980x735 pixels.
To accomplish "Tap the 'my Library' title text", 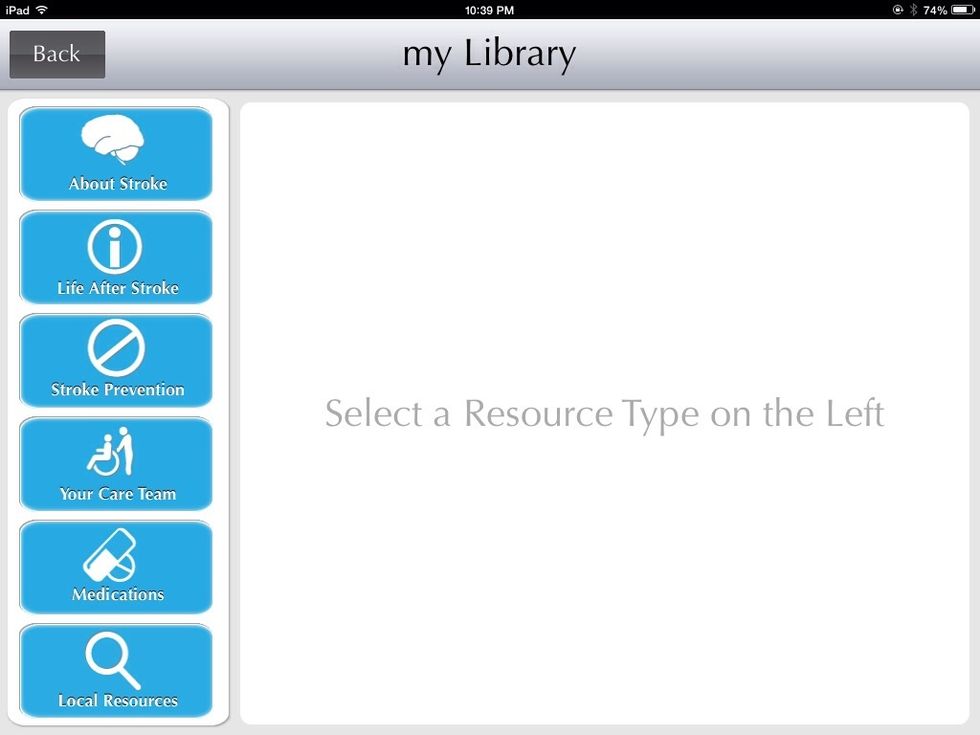I will tap(489, 53).
